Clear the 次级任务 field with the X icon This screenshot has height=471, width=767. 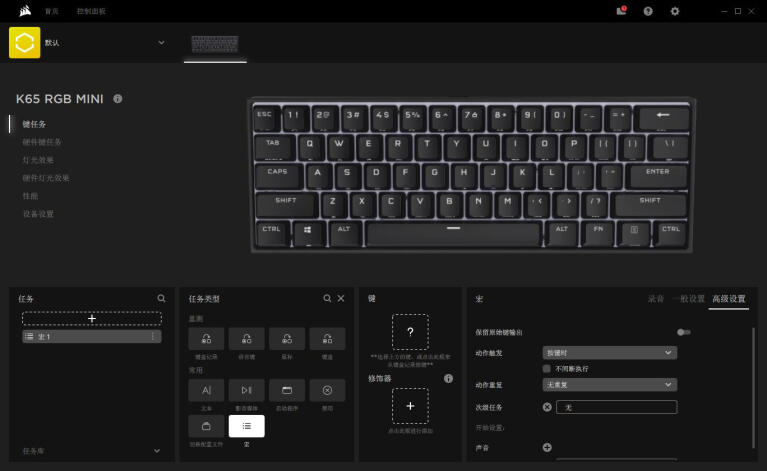pos(547,407)
